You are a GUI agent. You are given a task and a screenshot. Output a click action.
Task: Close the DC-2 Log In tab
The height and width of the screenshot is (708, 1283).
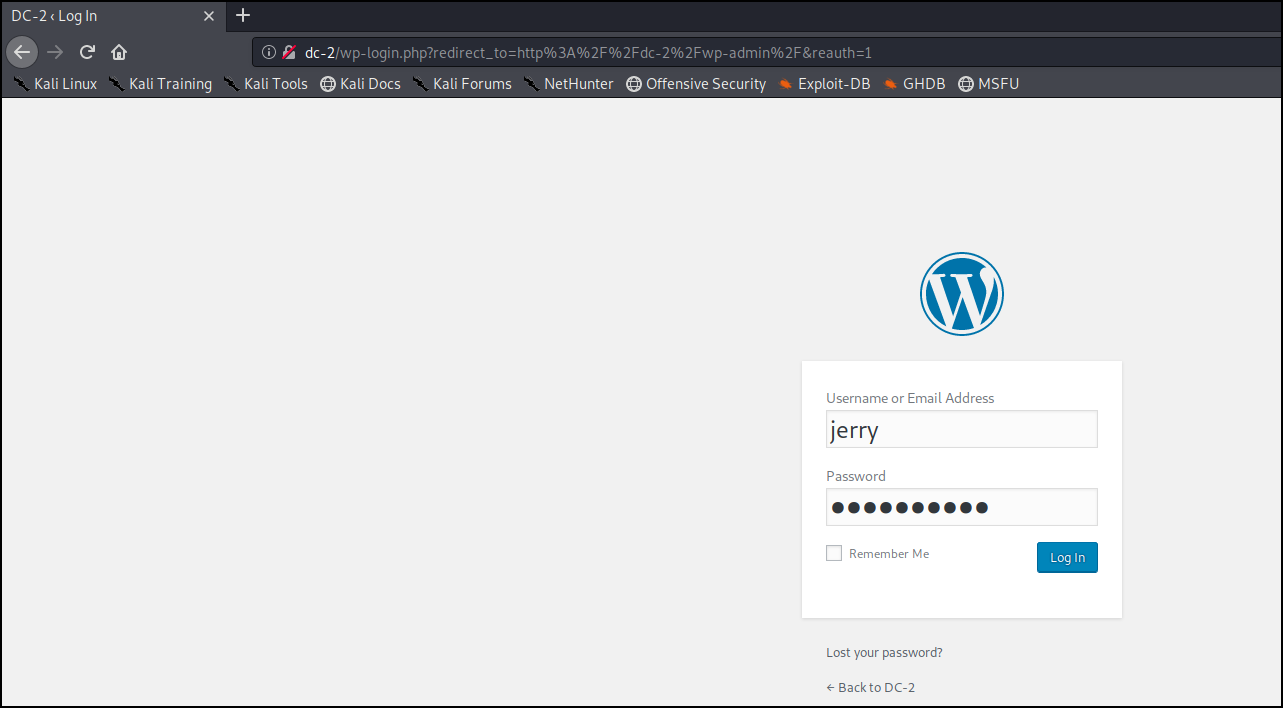[x=208, y=16]
